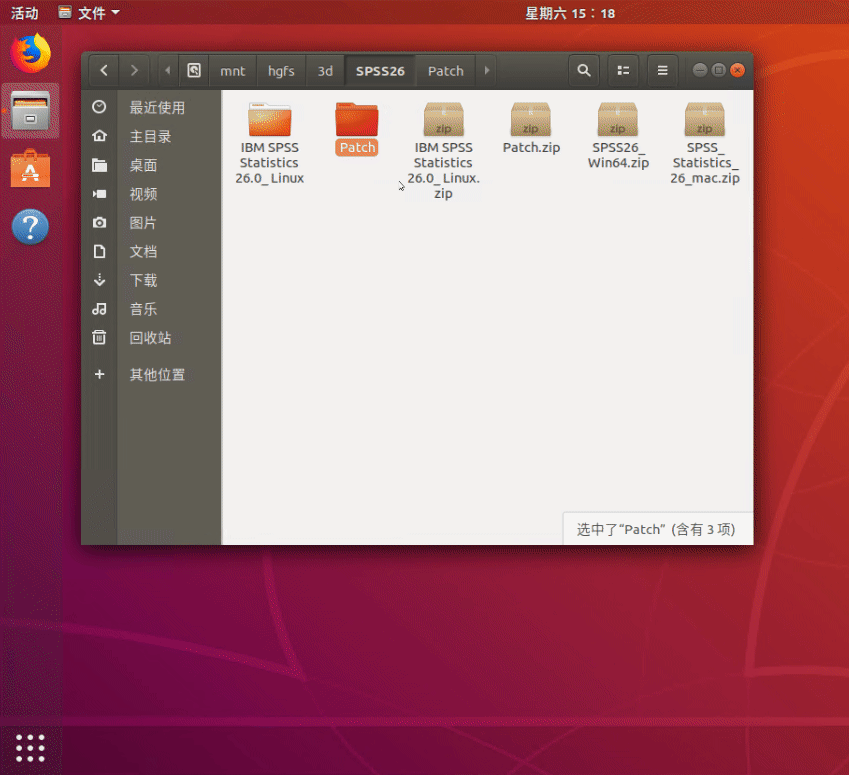Select Patch.zip archive icon

point(531,119)
